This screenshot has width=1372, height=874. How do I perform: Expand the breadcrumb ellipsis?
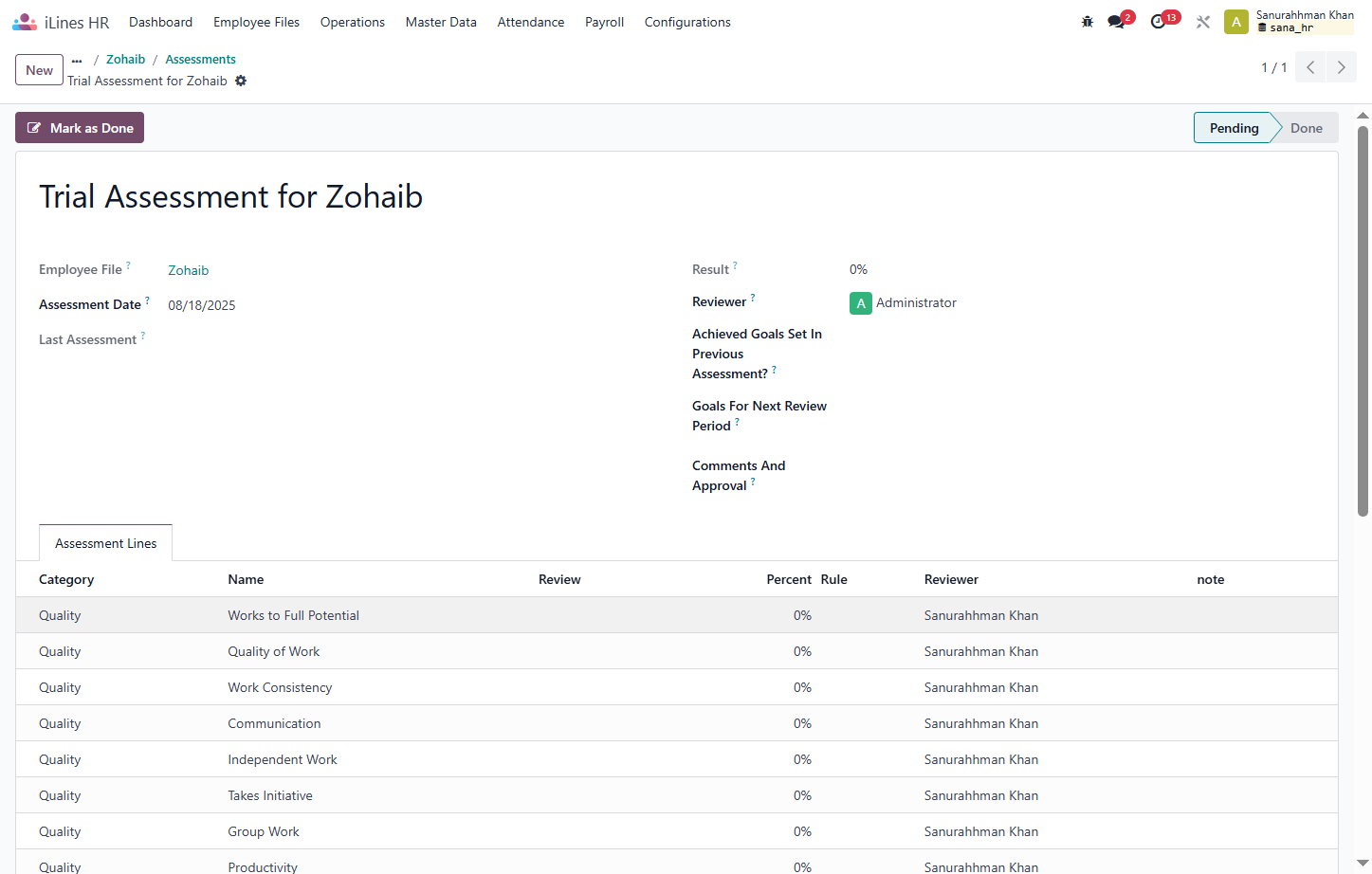point(77,60)
